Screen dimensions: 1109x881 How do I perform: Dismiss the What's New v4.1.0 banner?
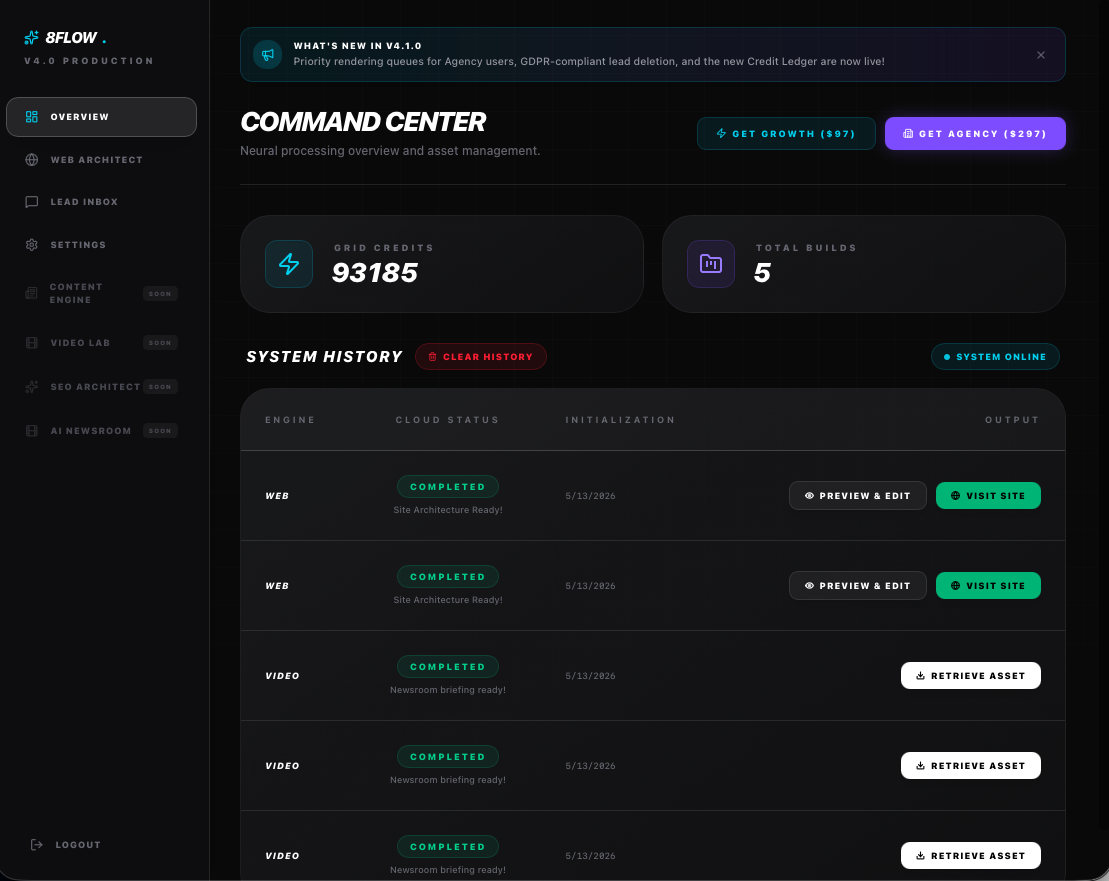[1041, 55]
